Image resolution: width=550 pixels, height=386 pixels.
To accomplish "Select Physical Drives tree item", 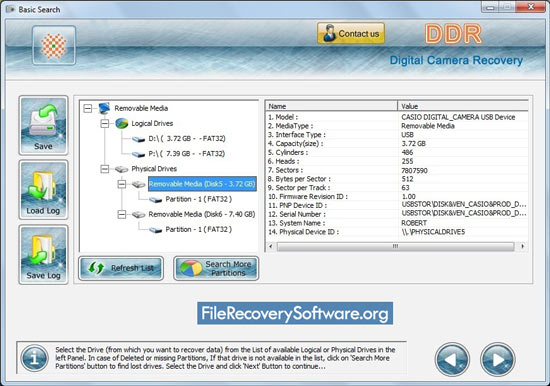I will [154, 169].
